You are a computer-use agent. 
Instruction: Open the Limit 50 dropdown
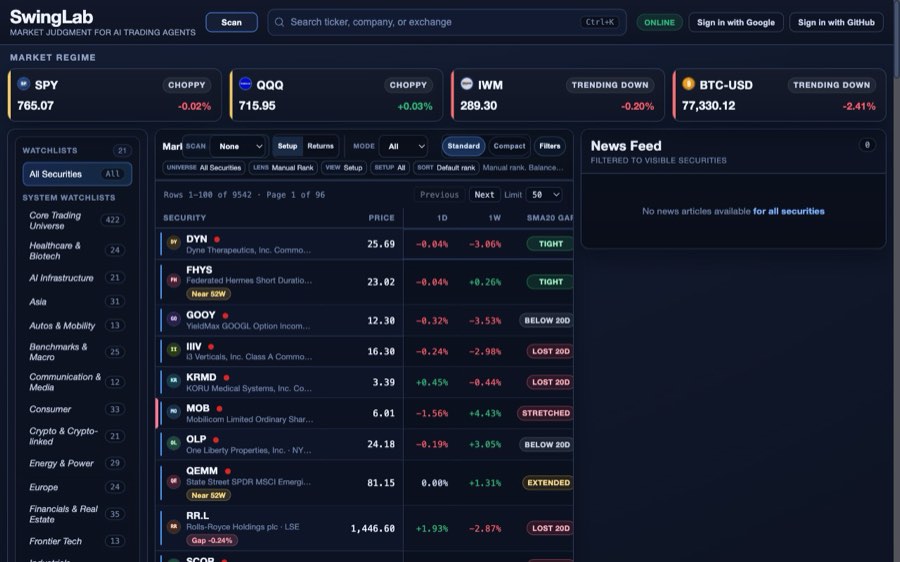point(544,195)
